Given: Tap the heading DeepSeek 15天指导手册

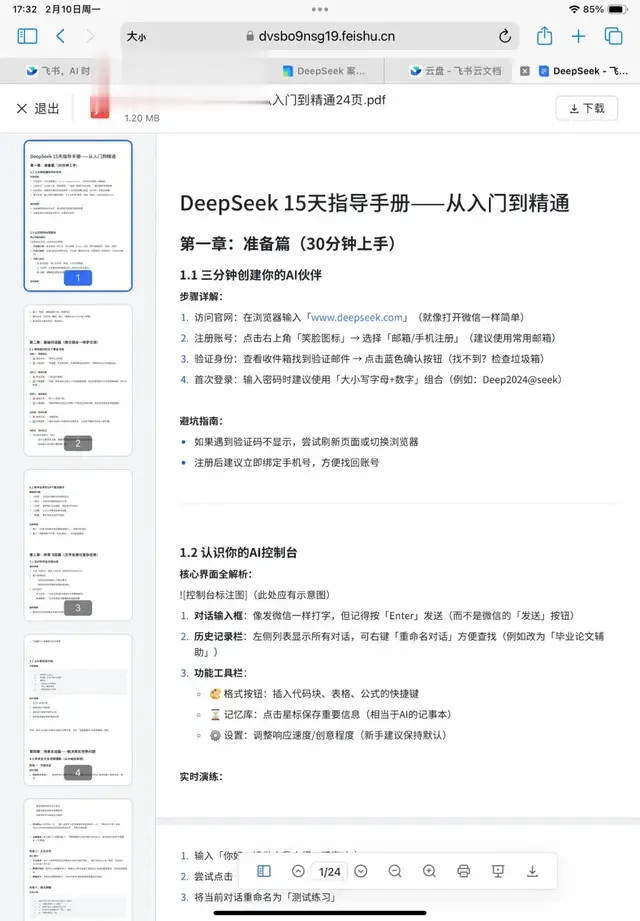Looking at the screenshot, I should click(375, 203).
